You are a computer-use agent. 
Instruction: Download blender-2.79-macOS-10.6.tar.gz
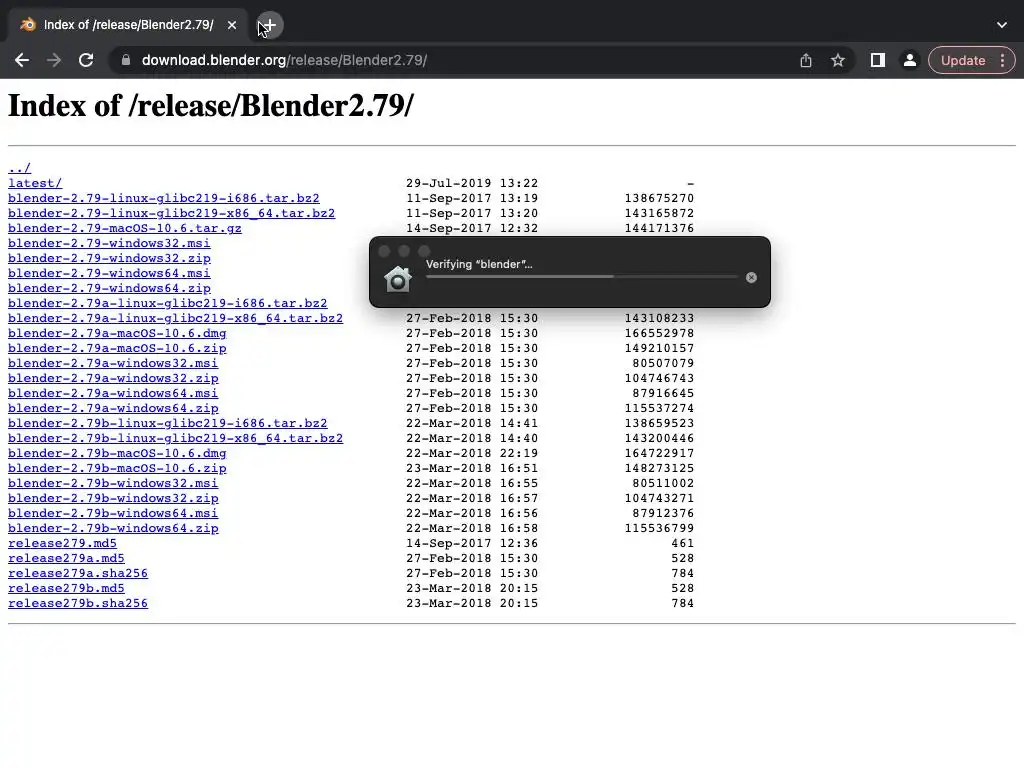pyautogui.click(x=125, y=228)
